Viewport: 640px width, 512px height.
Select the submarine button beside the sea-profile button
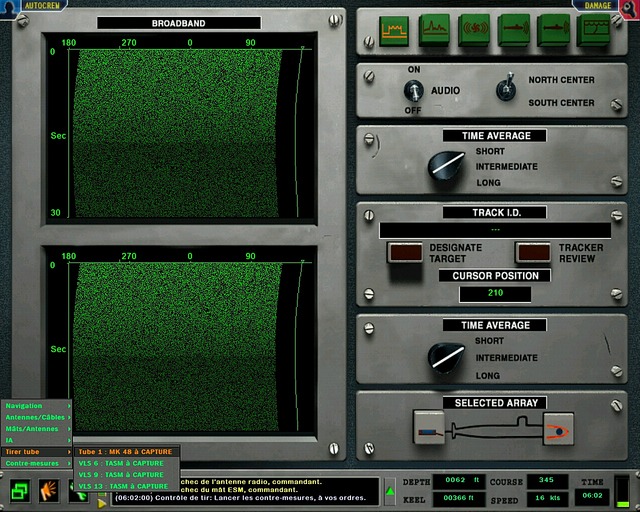(553, 29)
